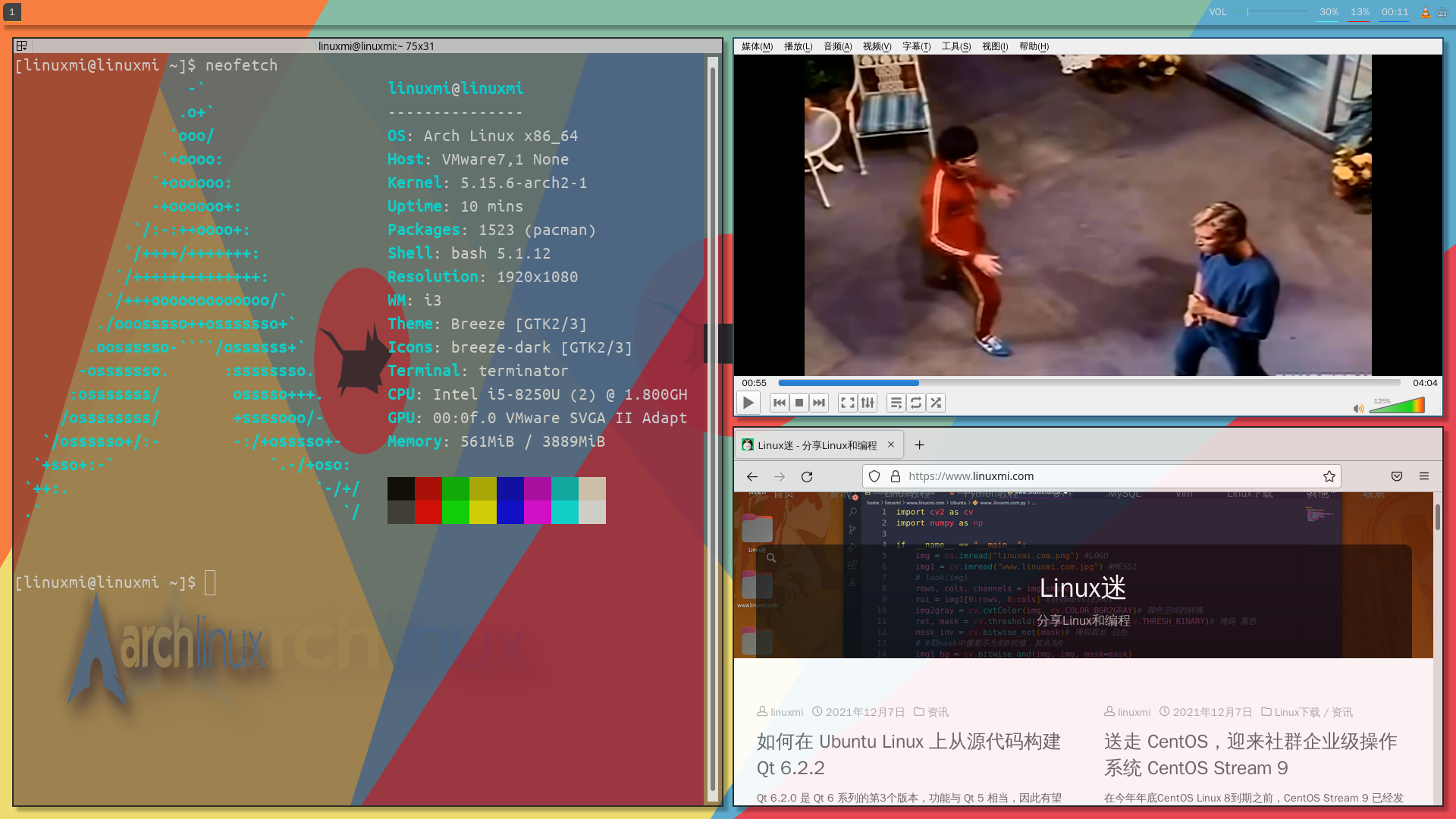The image size is (1456, 819).
Task: Toggle fullscreen video in VLC
Action: tap(848, 403)
